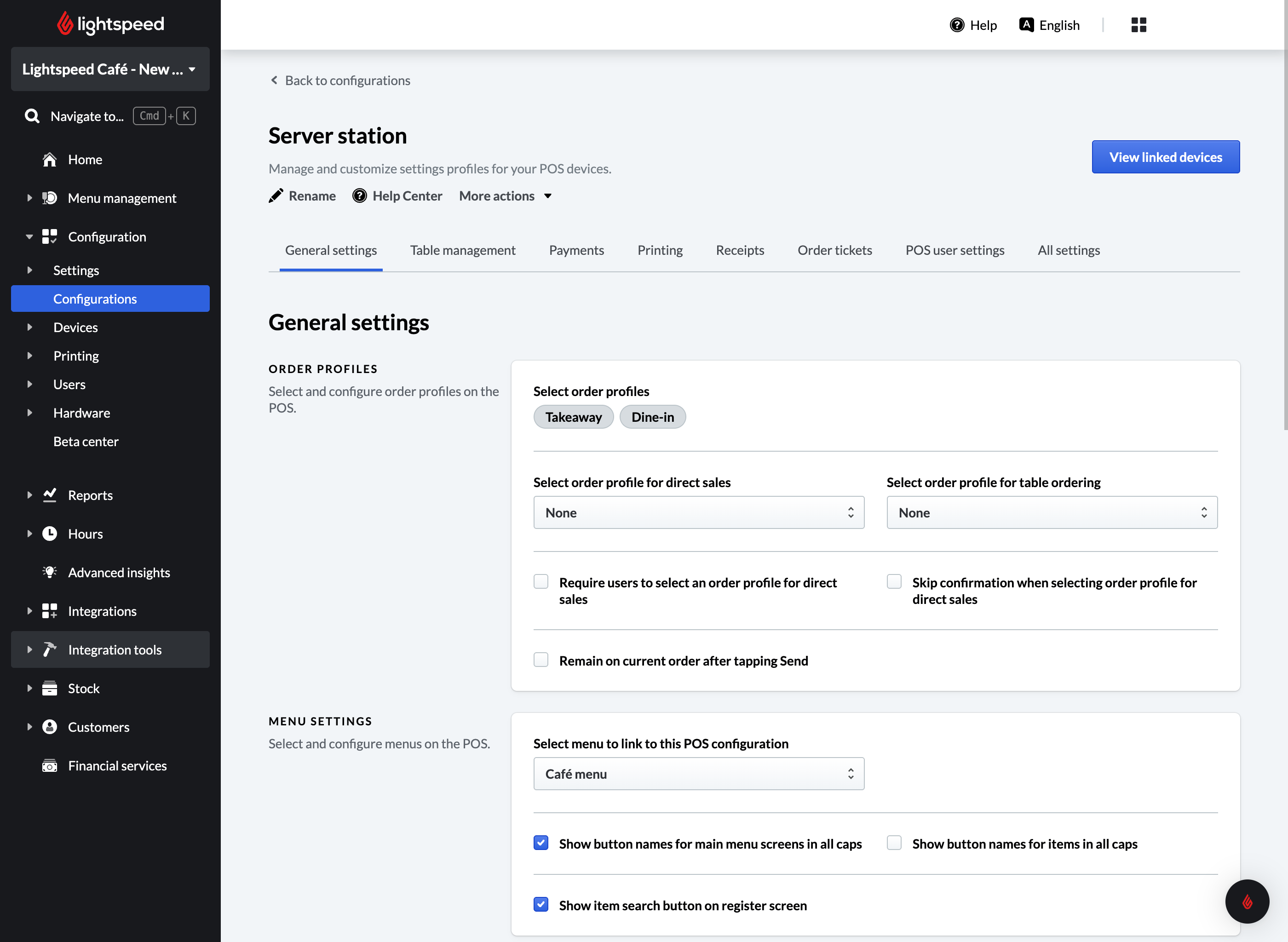Open direct sales order profile dropdown

[698, 512]
